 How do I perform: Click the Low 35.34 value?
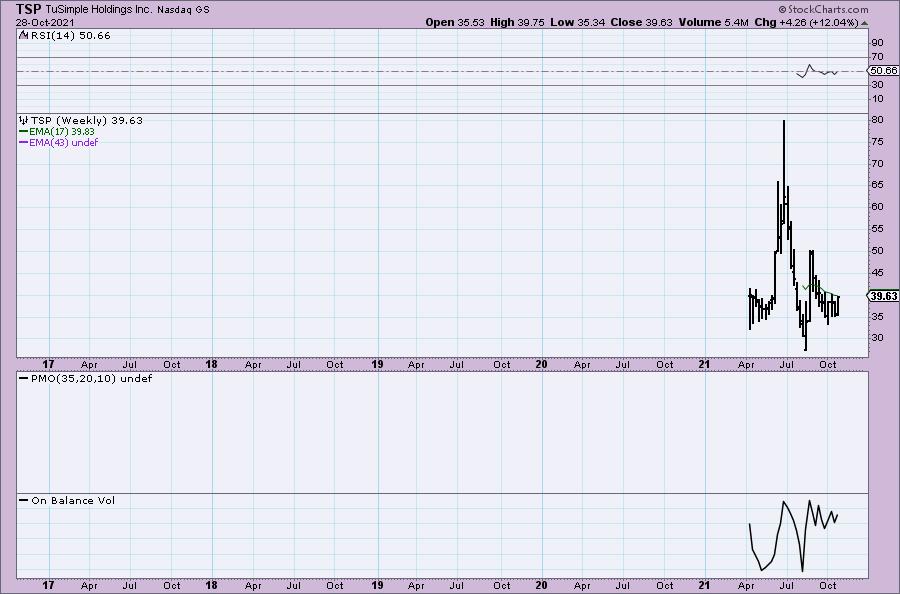[x=577, y=22]
